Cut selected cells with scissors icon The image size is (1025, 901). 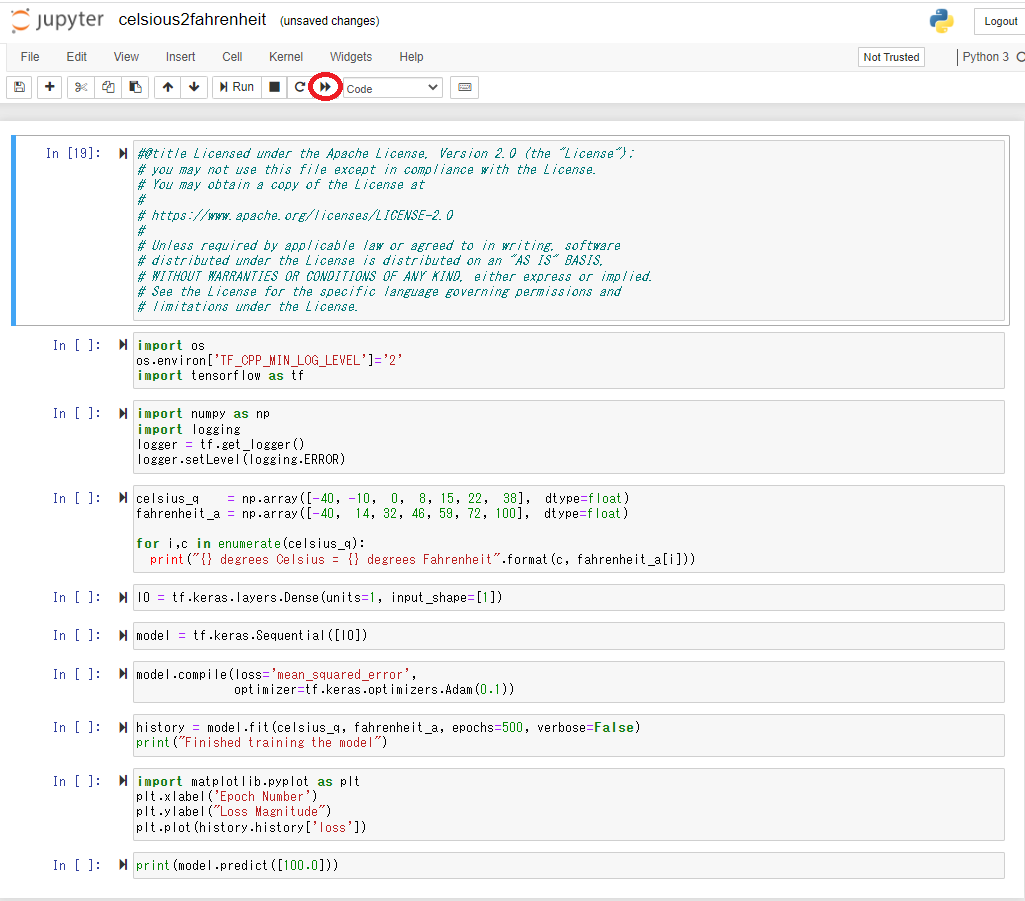[x=81, y=88]
